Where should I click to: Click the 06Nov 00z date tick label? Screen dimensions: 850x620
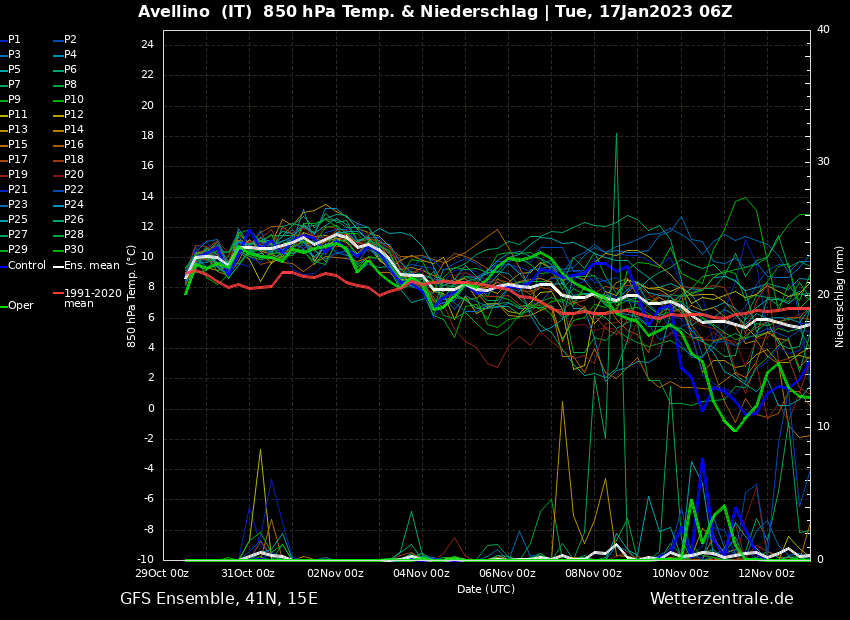507,574
